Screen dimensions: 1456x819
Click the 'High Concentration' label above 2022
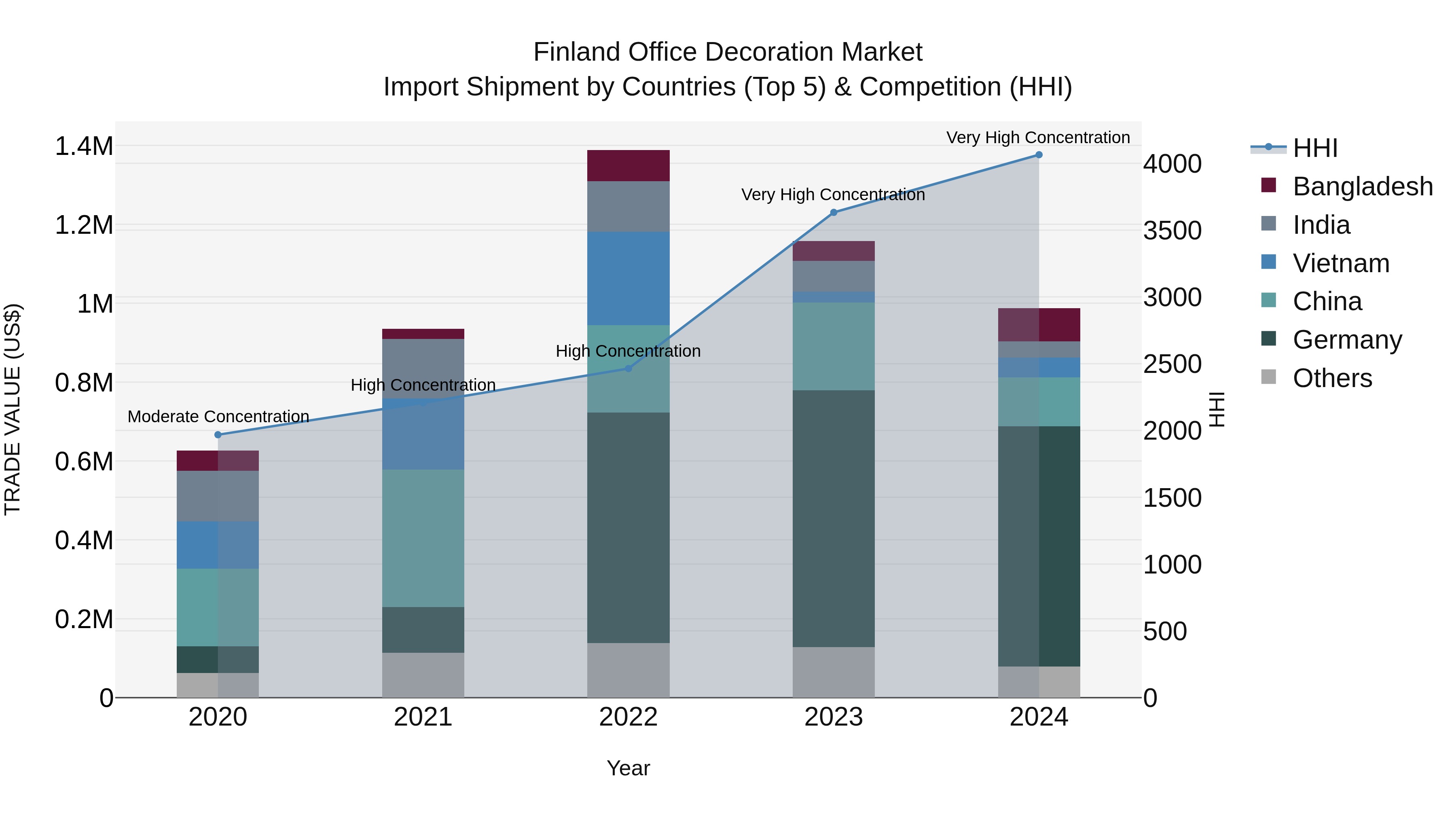(629, 351)
